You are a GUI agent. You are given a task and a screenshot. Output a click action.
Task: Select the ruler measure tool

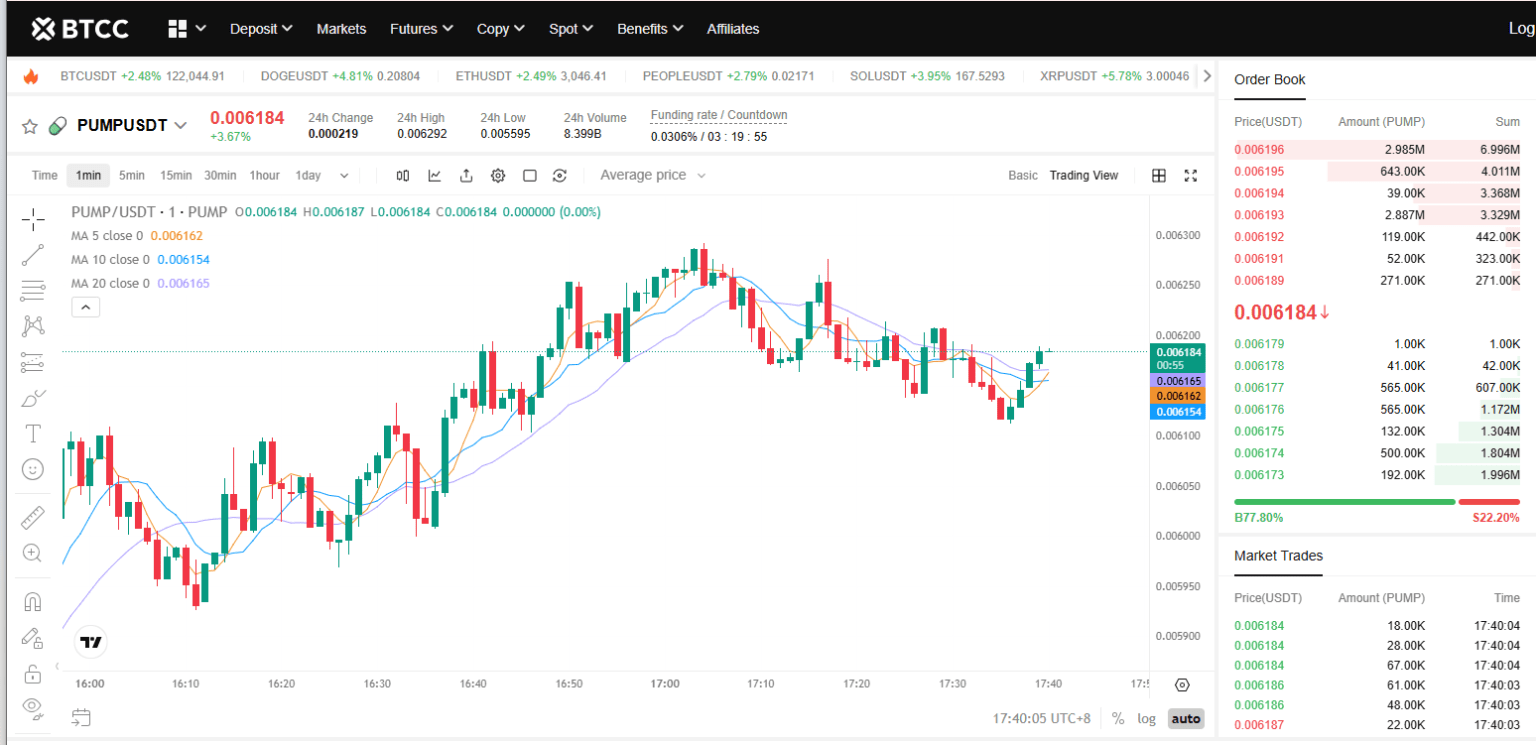tap(32, 517)
